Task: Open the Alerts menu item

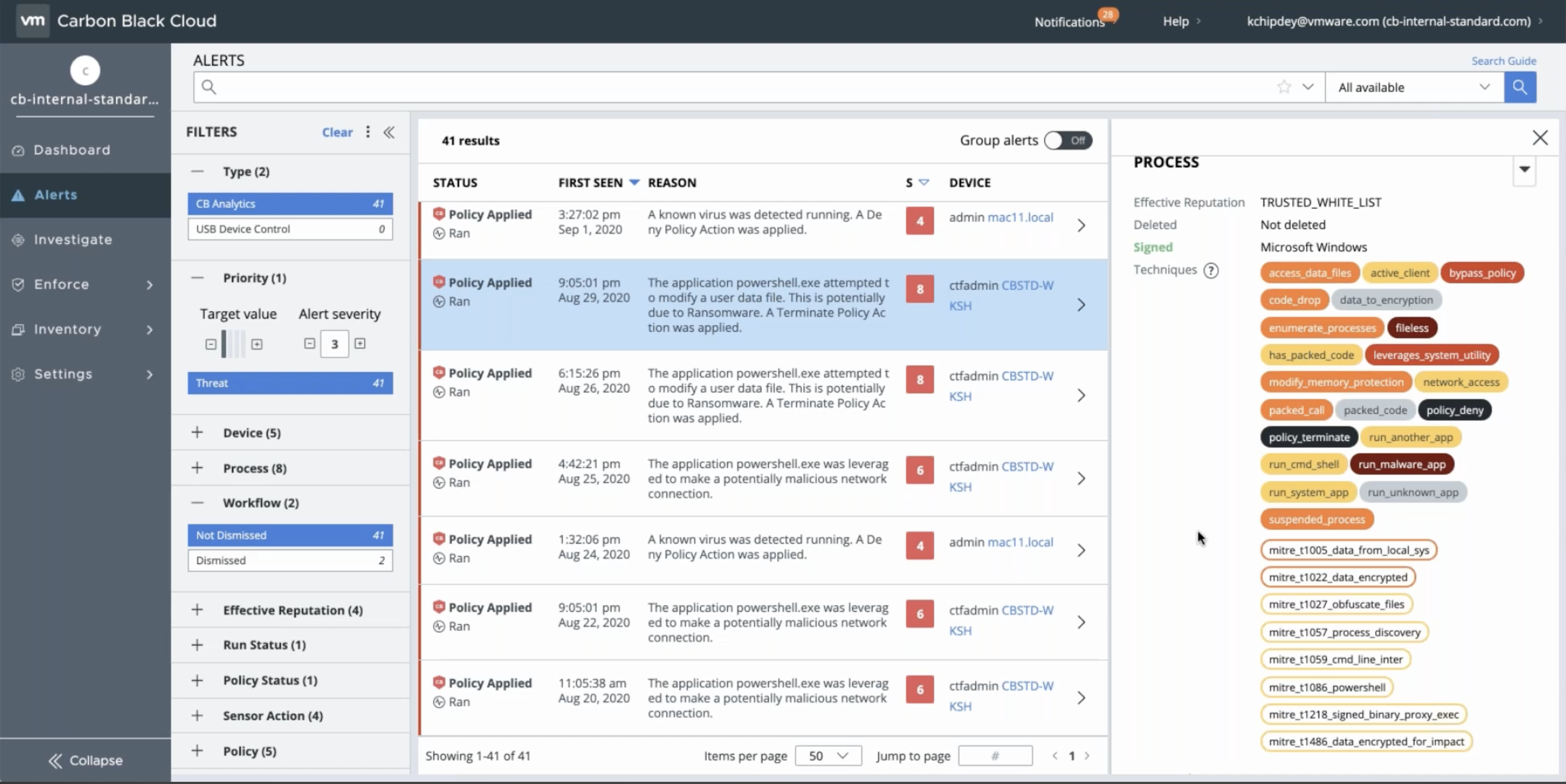Action: 85,195
